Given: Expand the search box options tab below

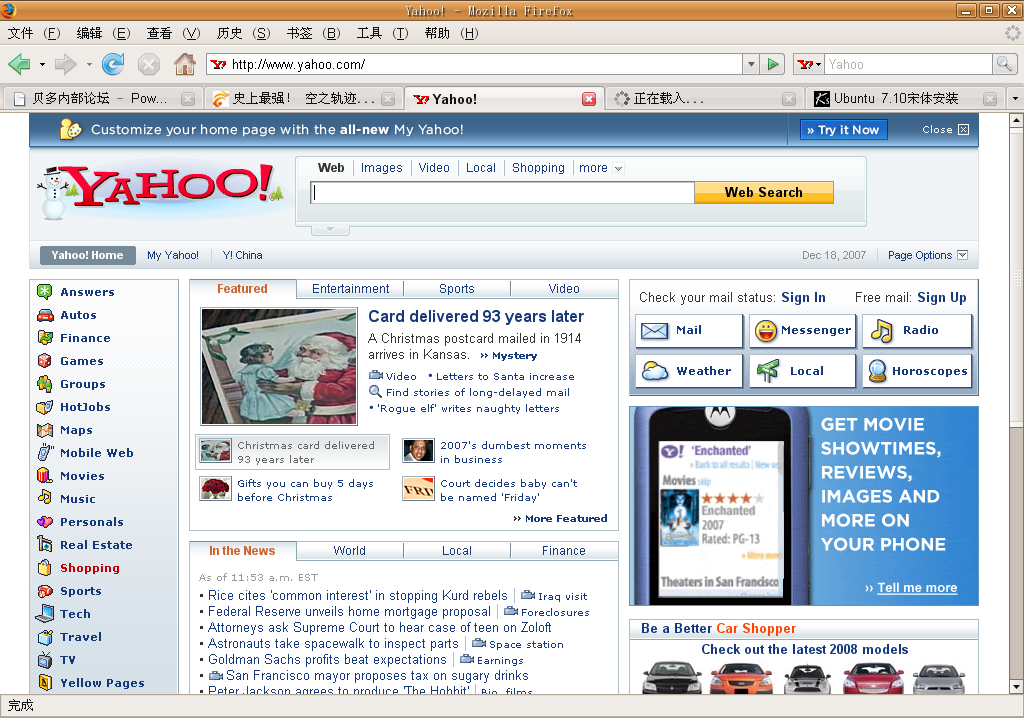Looking at the screenshot, I should 330,229.
